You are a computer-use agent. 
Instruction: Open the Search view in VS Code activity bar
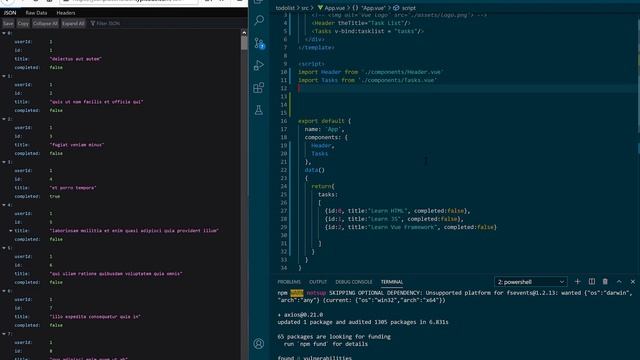[259, 20]
